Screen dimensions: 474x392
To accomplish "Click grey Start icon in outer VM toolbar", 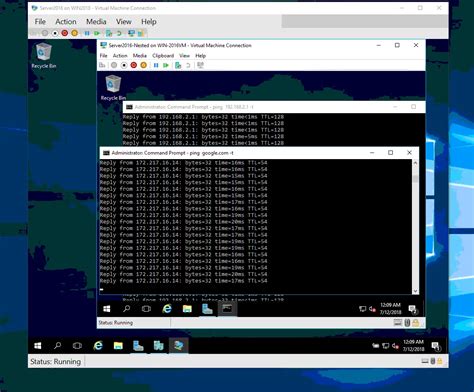I will pos(45,33).
